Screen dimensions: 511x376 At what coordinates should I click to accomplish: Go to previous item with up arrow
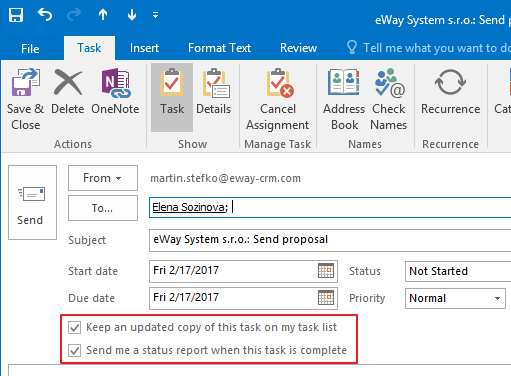(103, 15)
